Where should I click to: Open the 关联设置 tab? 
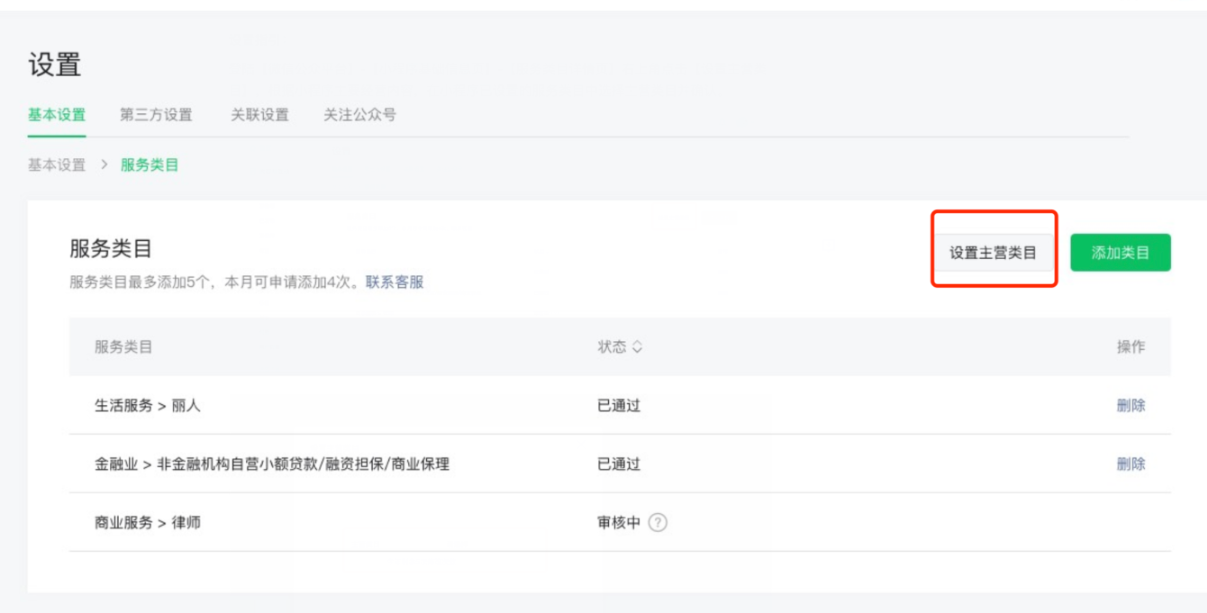pyautogui.click(x=260, y=115)
